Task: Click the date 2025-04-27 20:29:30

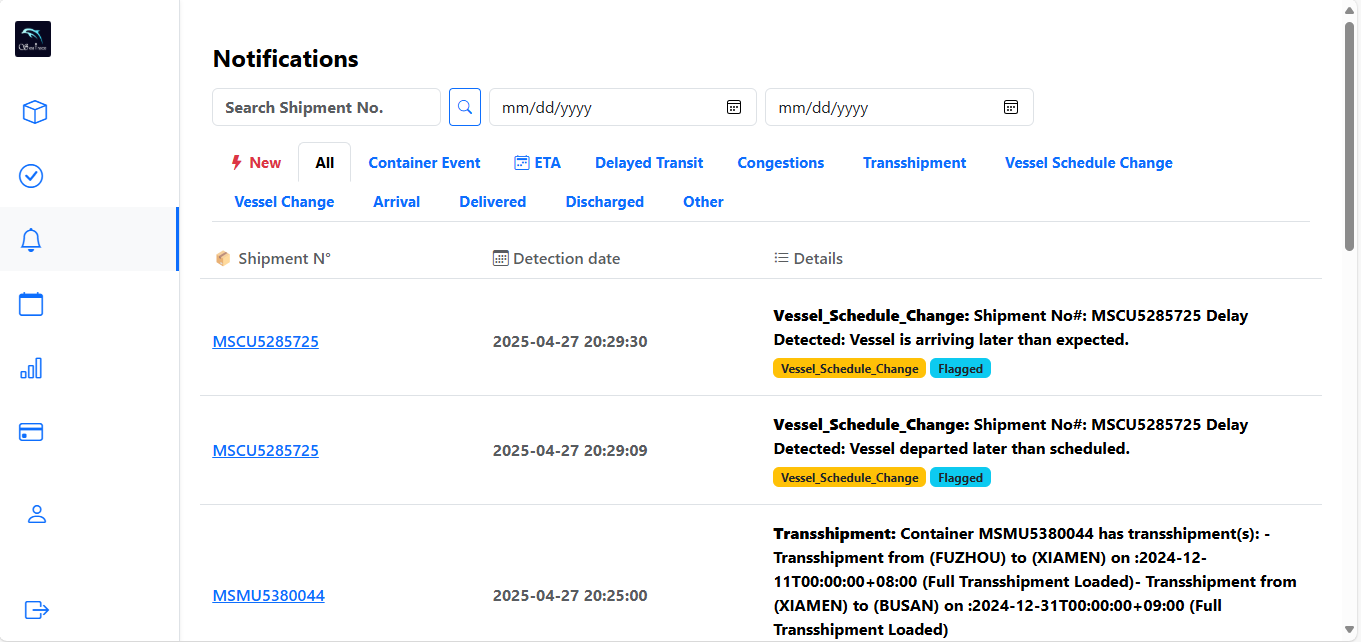Action: (570, 341)
